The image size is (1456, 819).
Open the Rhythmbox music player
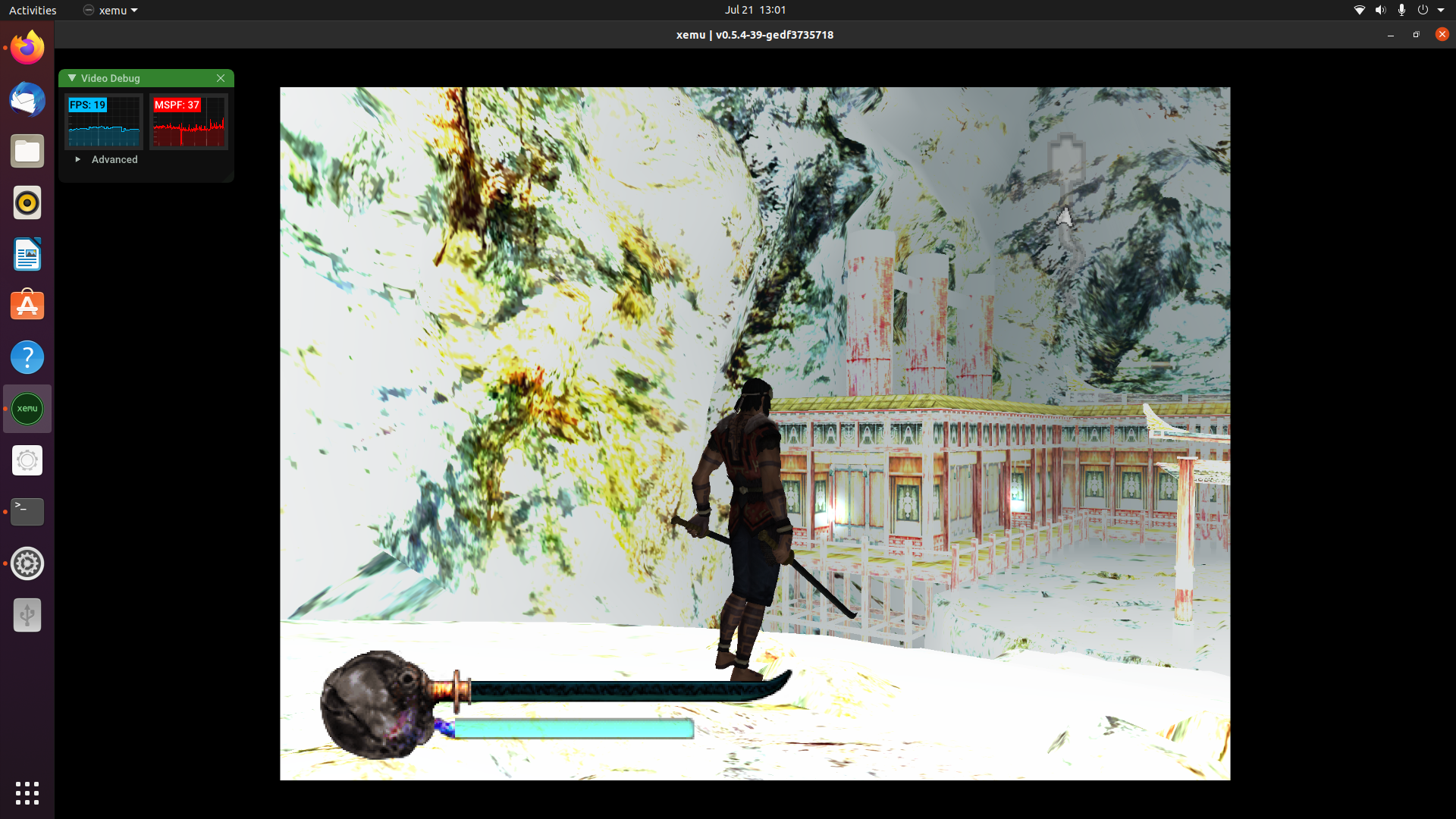tap(27, 202)
